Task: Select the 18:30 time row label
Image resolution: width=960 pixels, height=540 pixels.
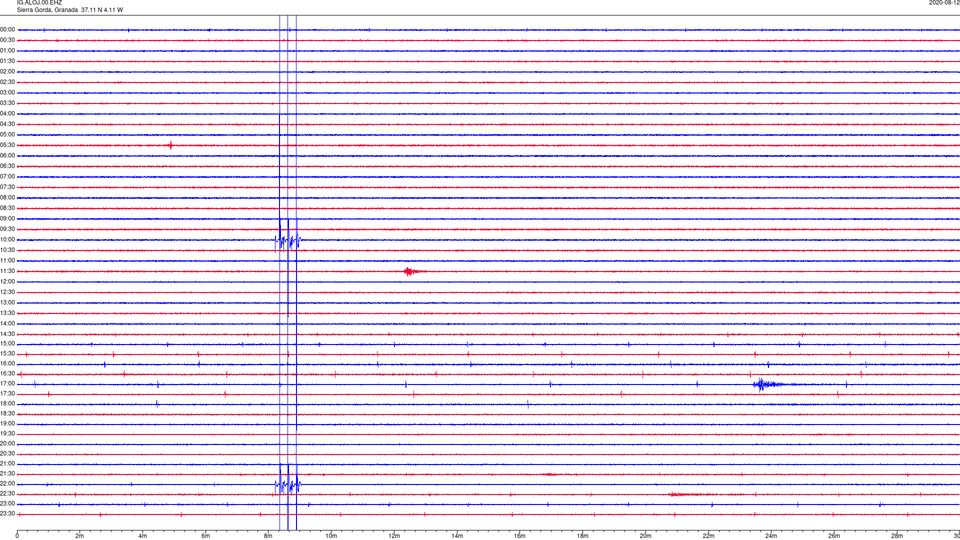Action: (7, 414)
